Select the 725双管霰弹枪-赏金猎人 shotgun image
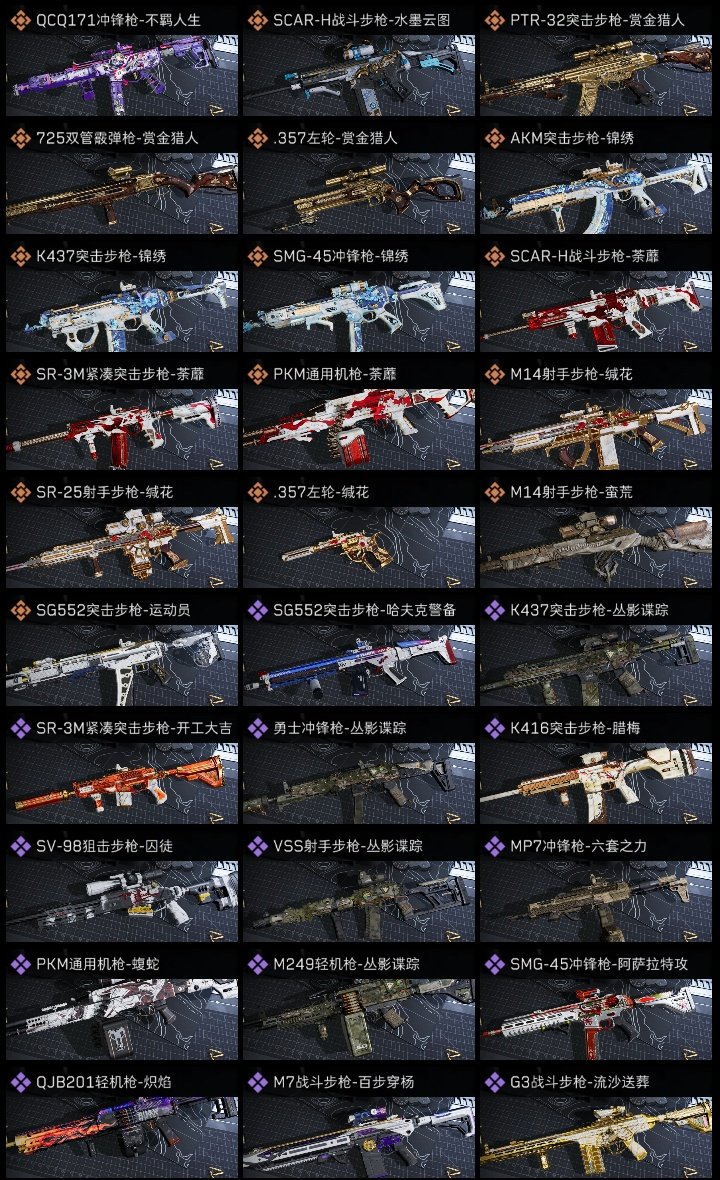This screenshot has width=720, height=1180. 122,193
